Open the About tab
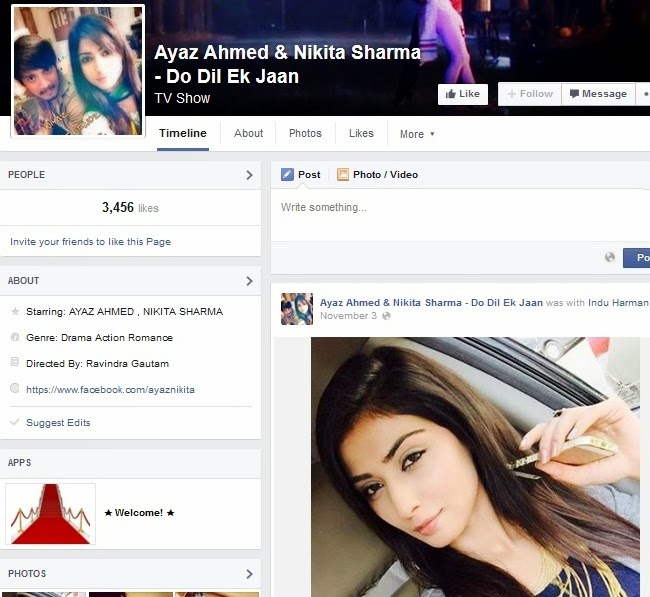Screen dimensions: 650x597 coord(248,133)
